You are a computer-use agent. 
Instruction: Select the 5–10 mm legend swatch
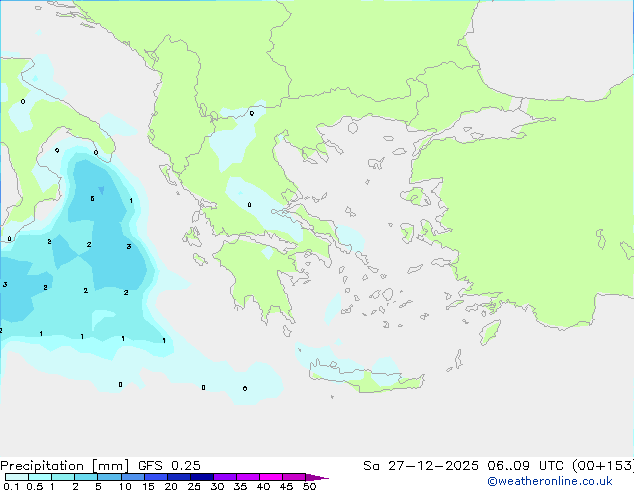coord(110,477)
